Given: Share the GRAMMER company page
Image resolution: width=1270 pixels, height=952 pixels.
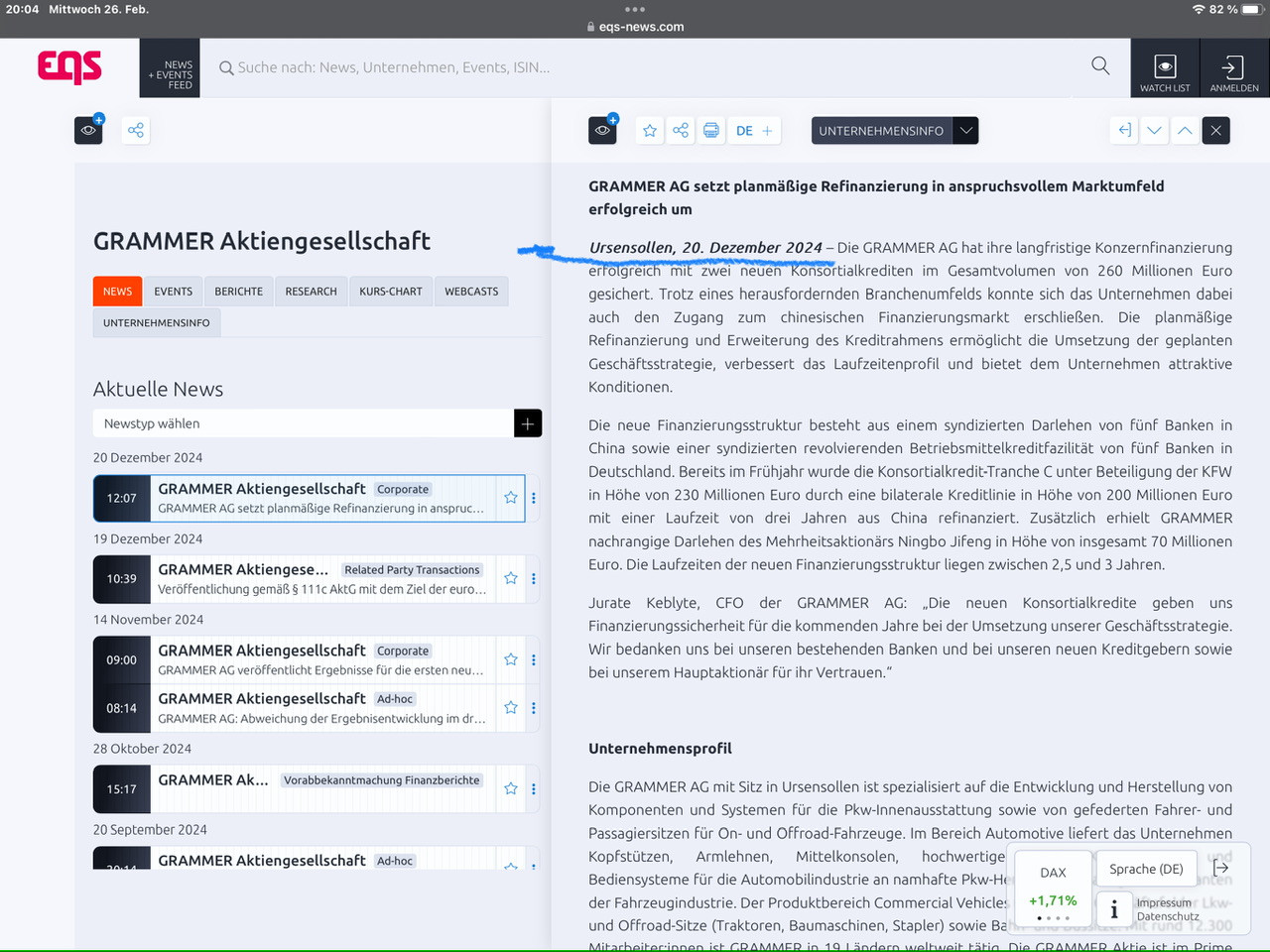Looking at the screenshot, I should [x=136, y=131].
